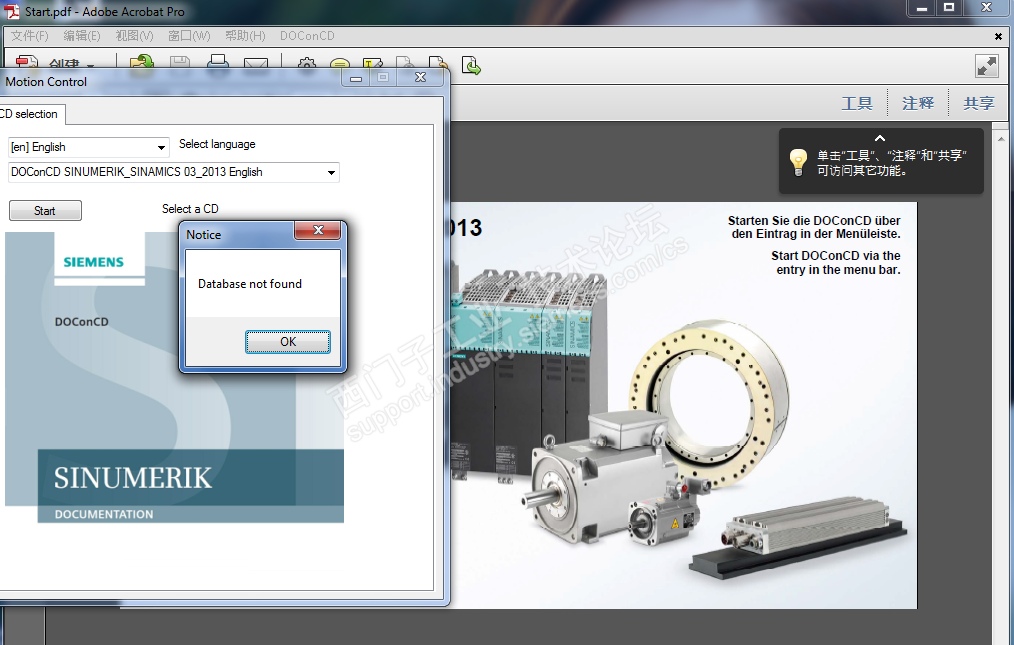The height and width of the screenshot is (645, 1014).
Task: Open the 文件(F) menu
Action: (29, 36)
